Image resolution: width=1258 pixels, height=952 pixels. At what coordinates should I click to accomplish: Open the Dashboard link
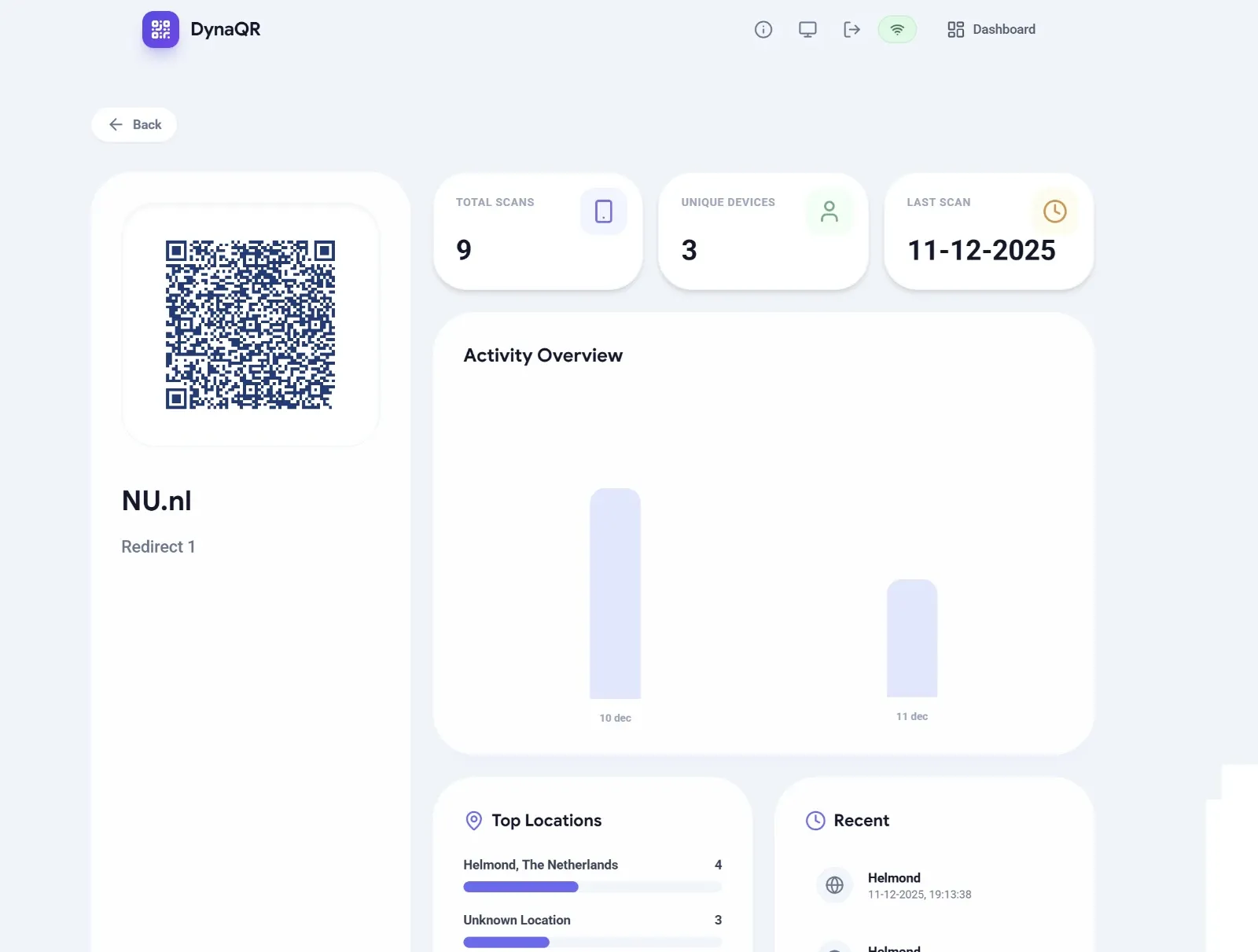pyautogui.click(x=991, y=30)
